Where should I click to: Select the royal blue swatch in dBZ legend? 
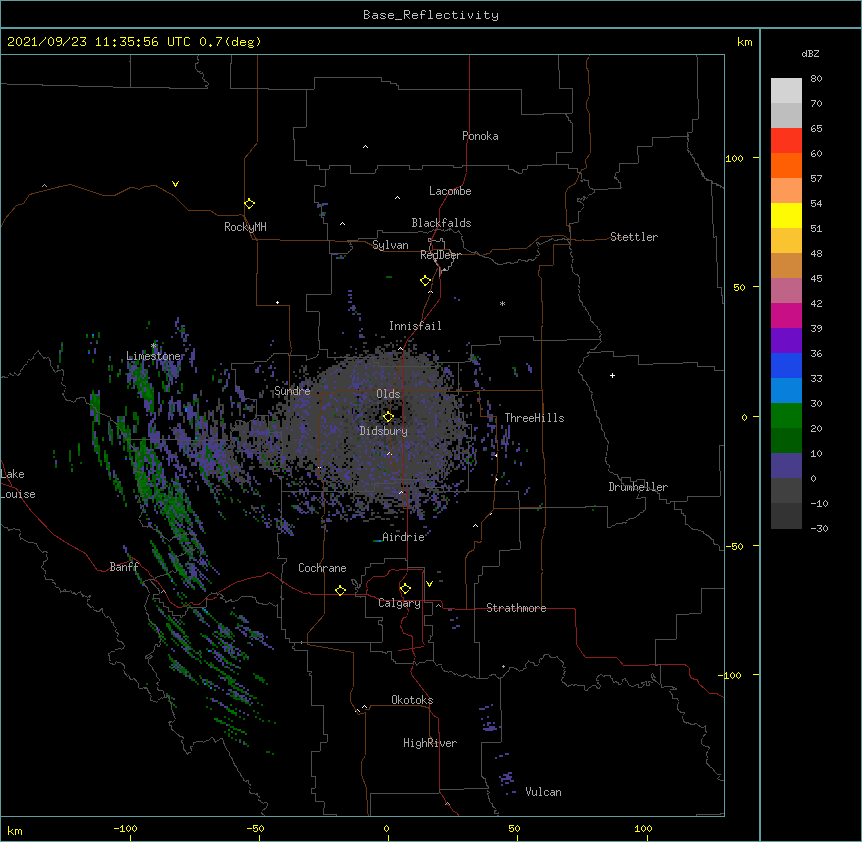[x=786, y=365]
